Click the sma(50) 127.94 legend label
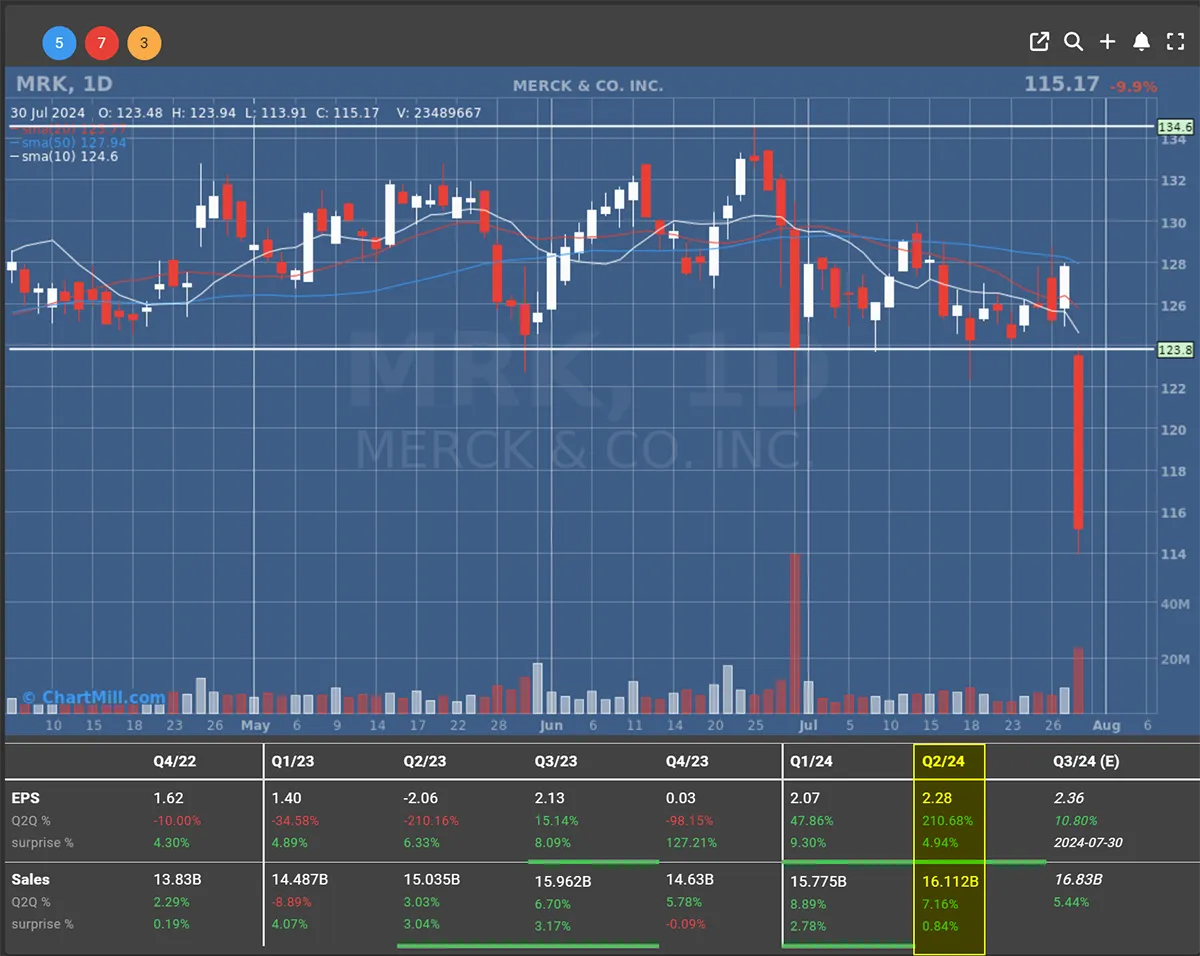This screenshot has height=956, width=1200. [x=70, y=142]
